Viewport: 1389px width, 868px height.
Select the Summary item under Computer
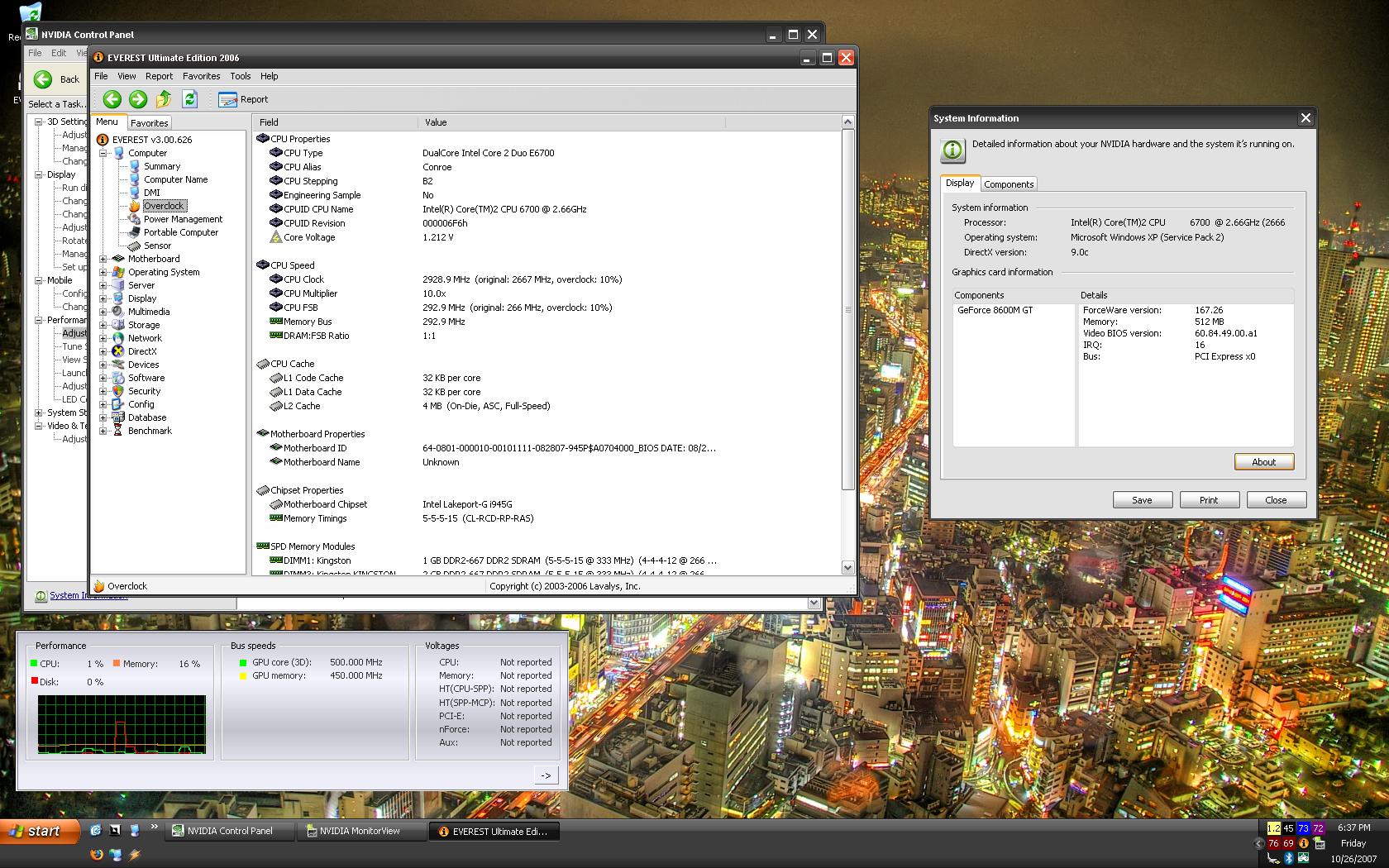[x=162, y=166]
